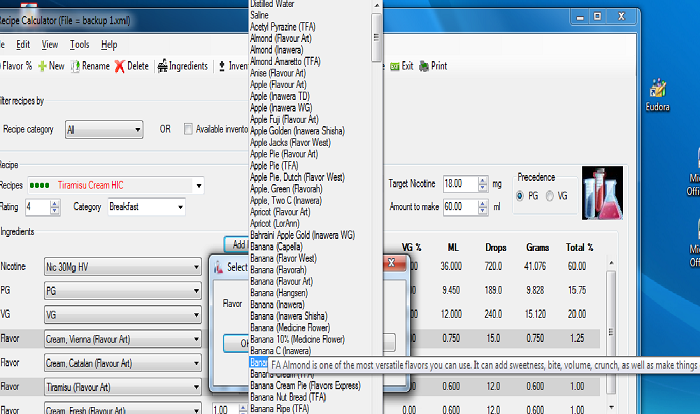Viewport: 700px width, 414px height.
Task: Select Saline in the flavor list
Action: tap(259, 15)
